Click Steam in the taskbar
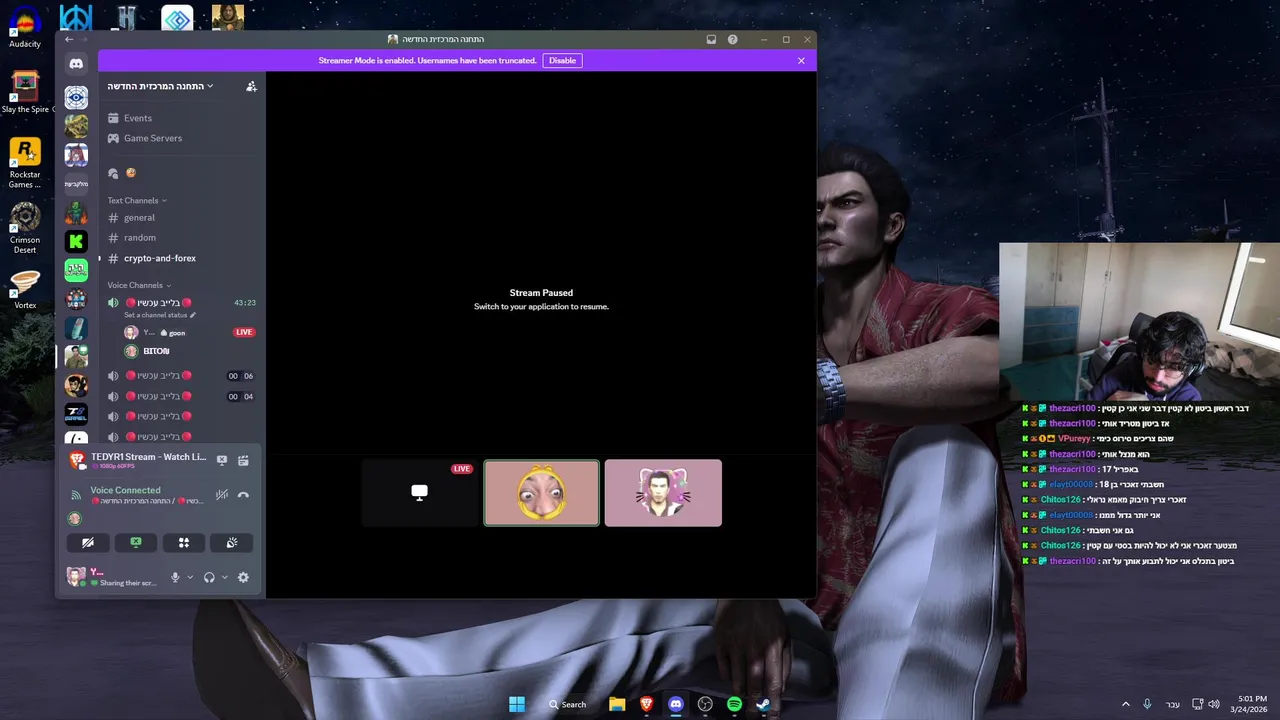Image resolution: width=1280 pixels, height=720 pixels. [x=763, y=704]
